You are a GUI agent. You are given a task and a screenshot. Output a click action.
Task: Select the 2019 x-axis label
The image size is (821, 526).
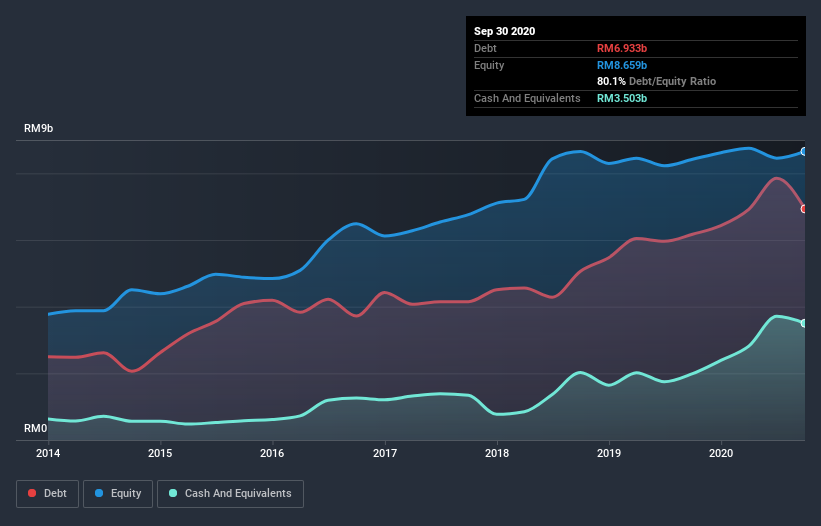click(x=609, y=453)
